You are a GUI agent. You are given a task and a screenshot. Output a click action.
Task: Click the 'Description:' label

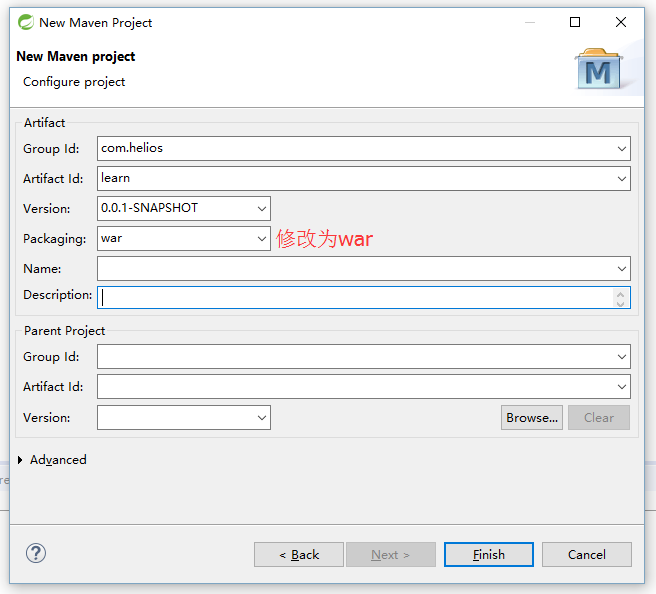click(58, 295)
